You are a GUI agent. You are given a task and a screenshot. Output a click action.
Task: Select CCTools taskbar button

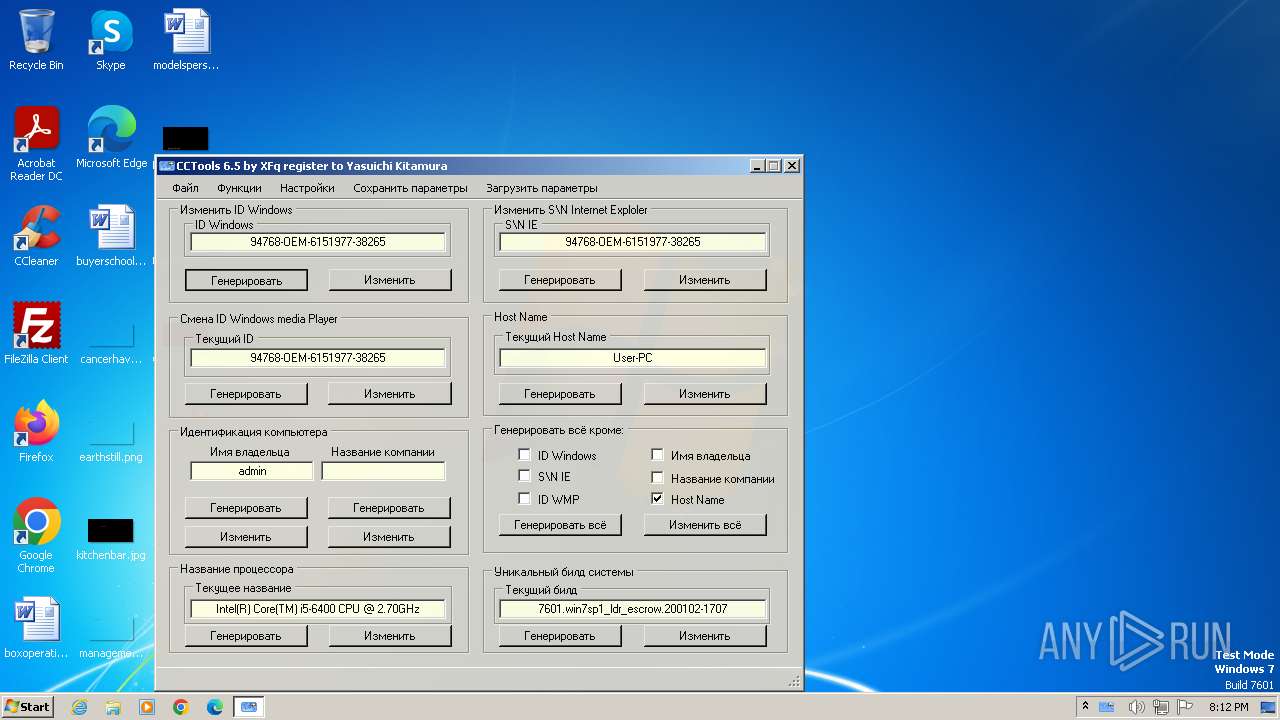pyautogui.click(x=249, y=707)
